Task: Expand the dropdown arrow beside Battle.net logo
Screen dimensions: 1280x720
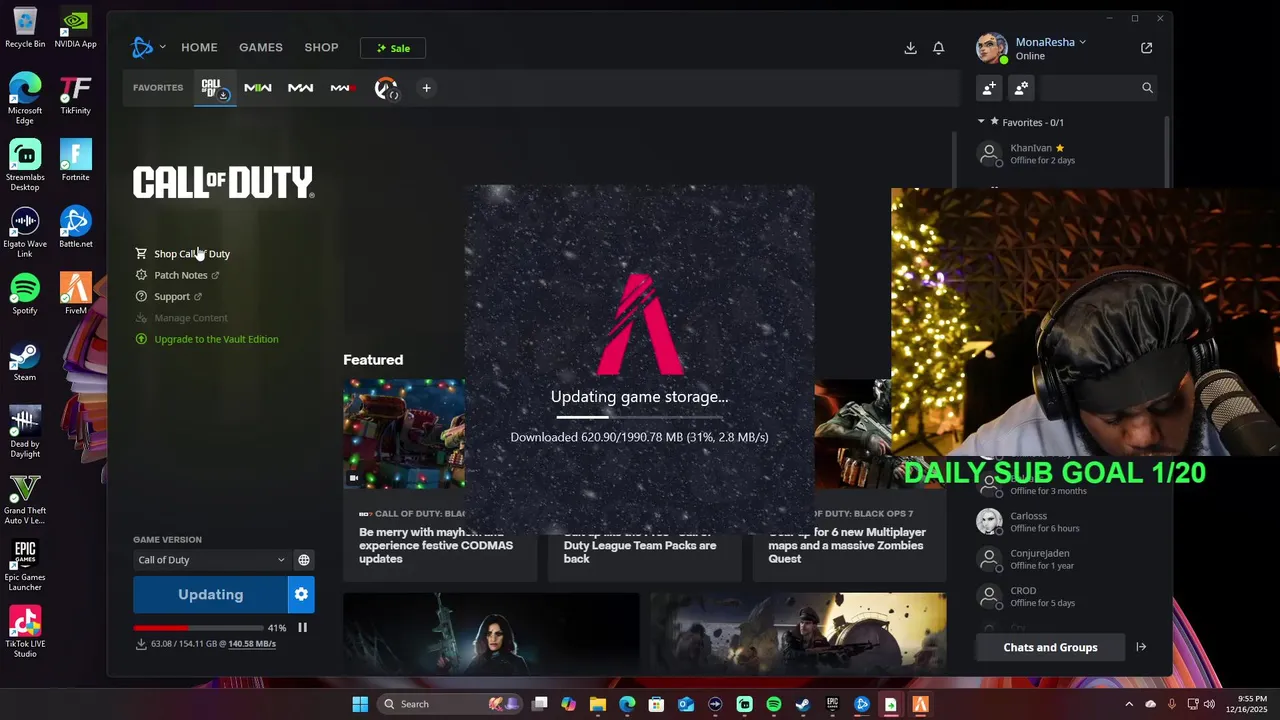Action: point(162,47)
